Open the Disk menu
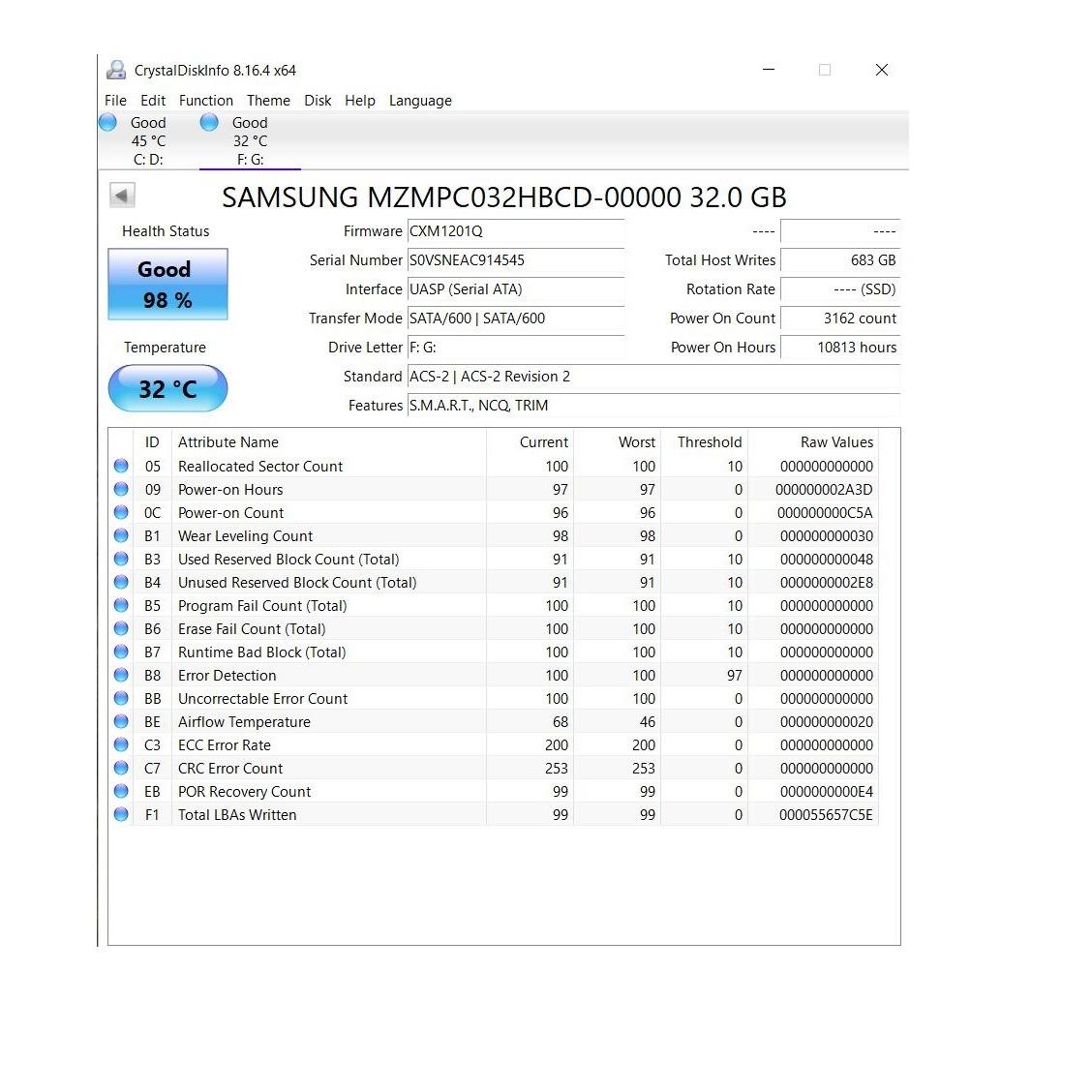This screenshot has width=1092, height=1092. [x=318, y=101]
